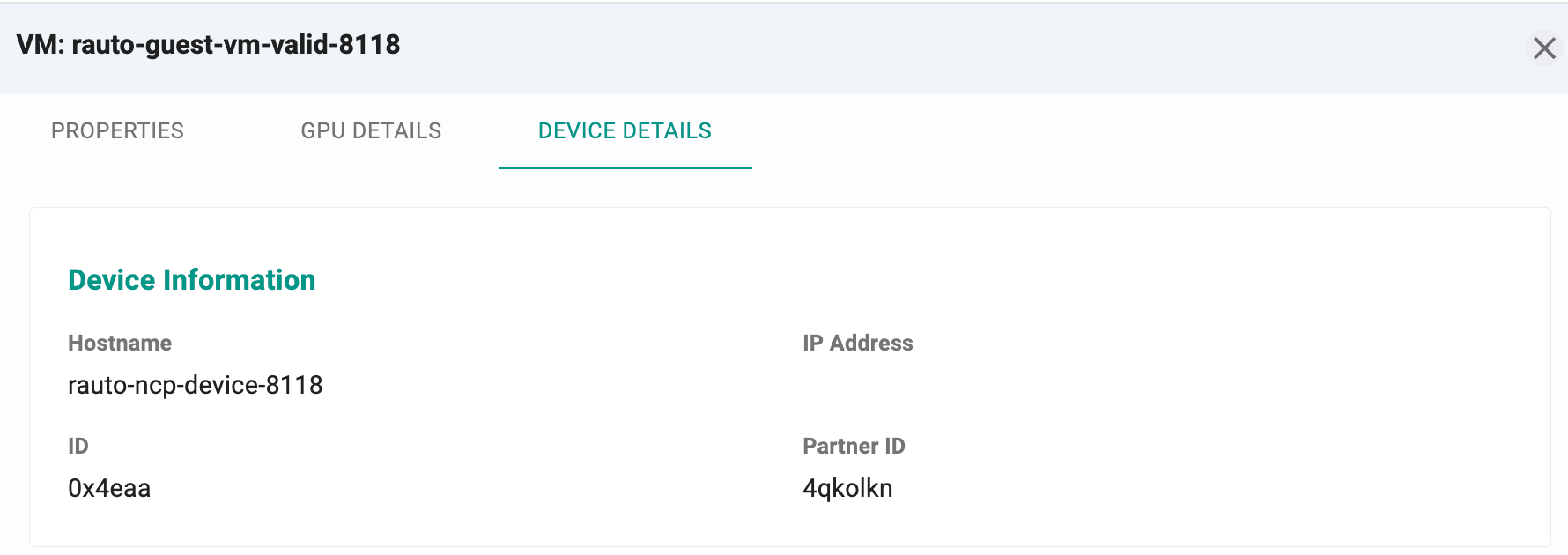Select the DEVICE DETAILS tab

point(625,131)
